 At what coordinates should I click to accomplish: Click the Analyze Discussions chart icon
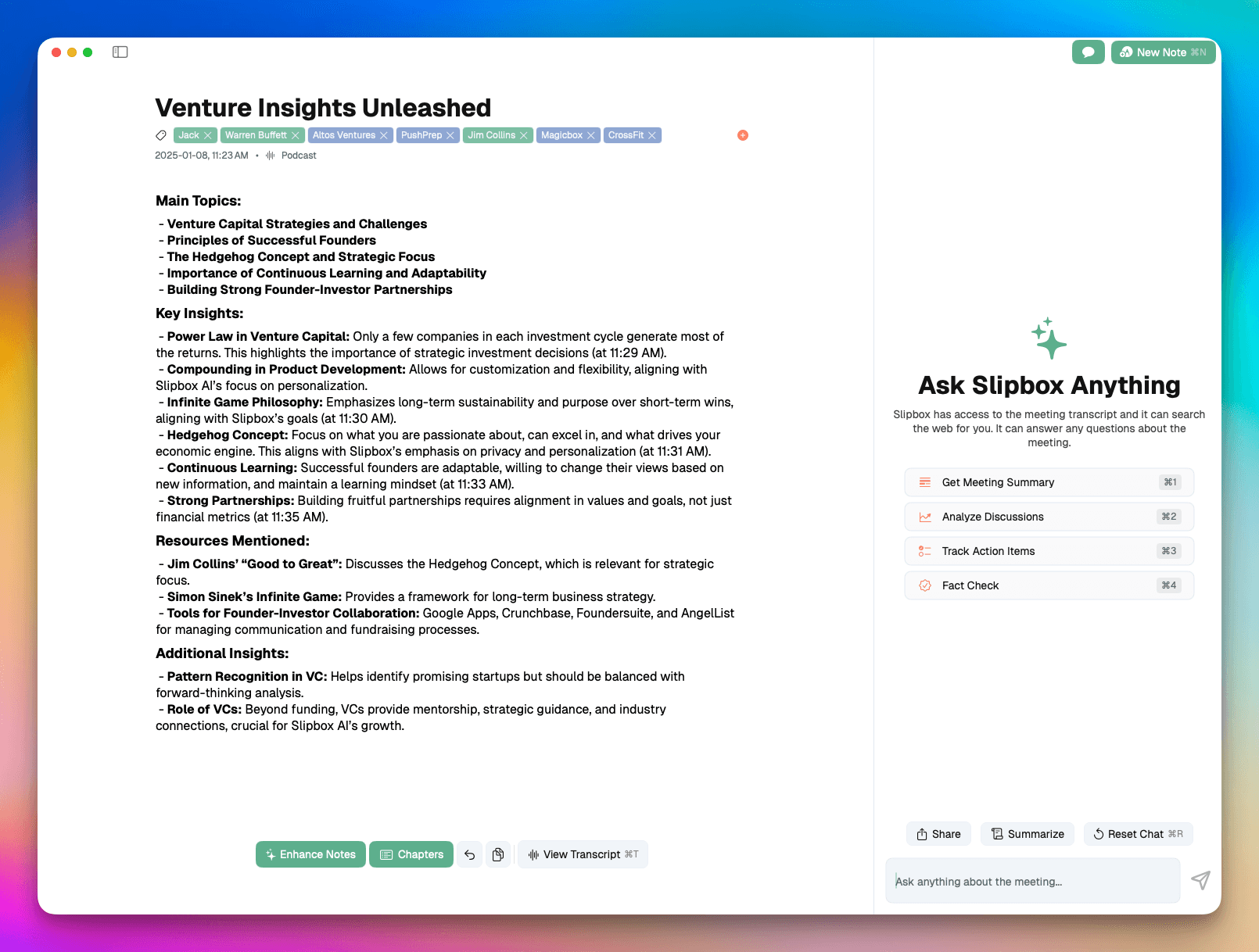pos(925,517)
